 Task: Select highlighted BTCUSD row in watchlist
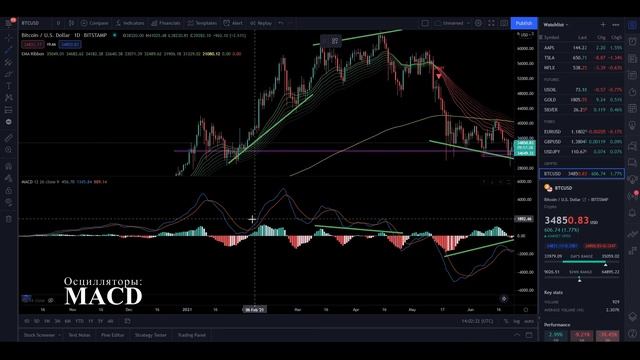(582, 173)
